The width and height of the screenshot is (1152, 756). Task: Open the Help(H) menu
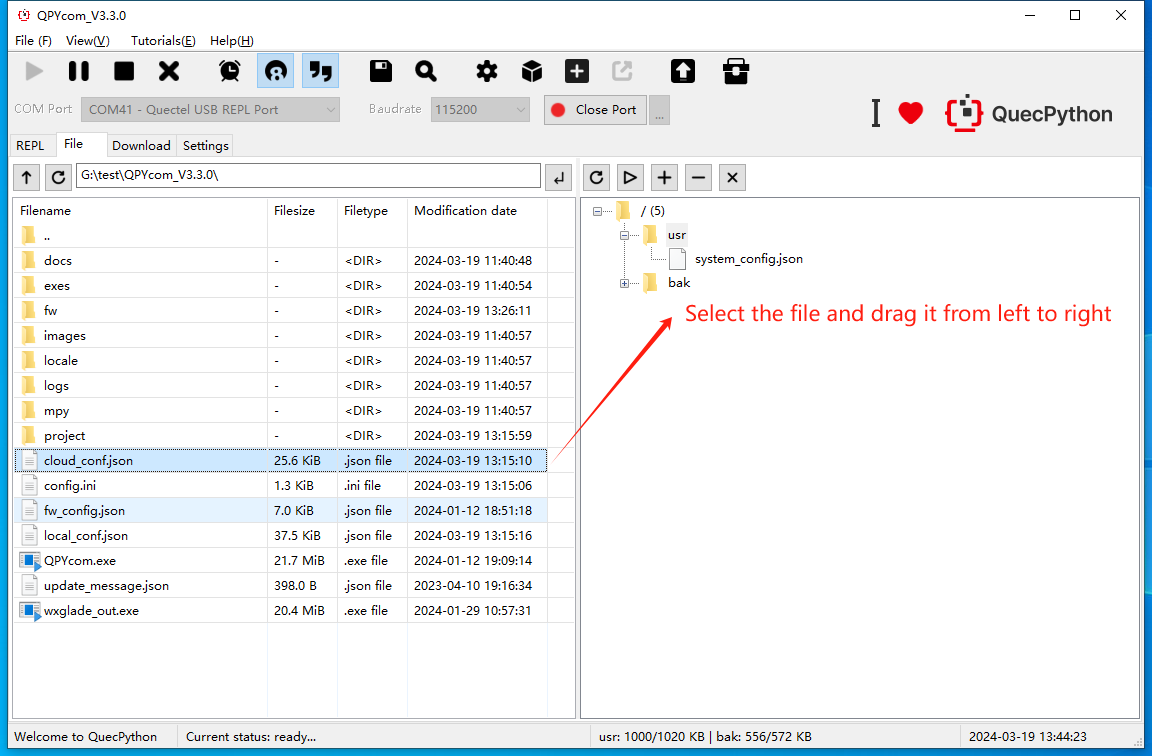click(x=231, y=40)
